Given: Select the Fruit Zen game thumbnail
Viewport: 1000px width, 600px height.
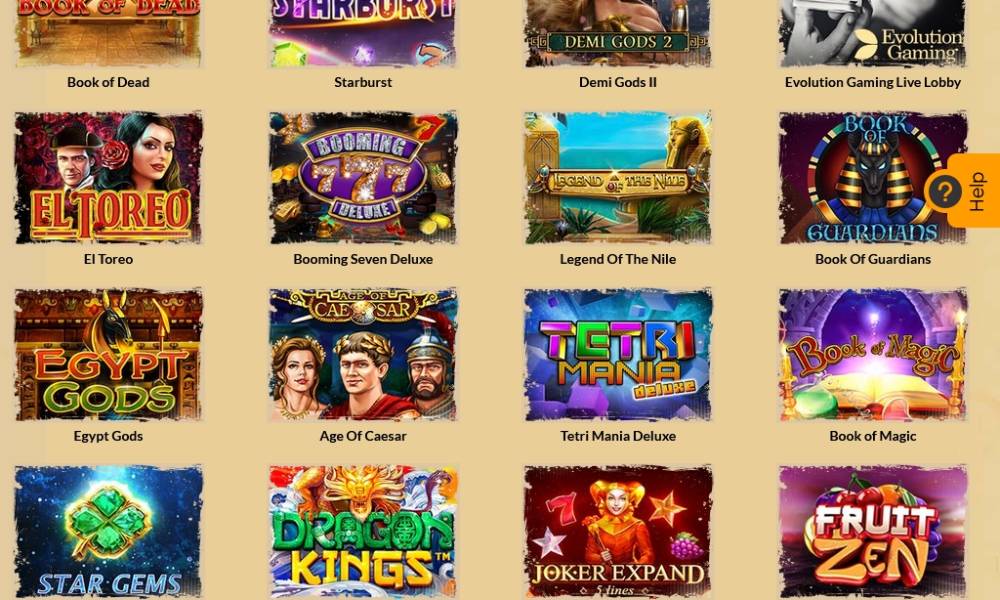Looking at the screenshot, I should click(x=873, y=532).
